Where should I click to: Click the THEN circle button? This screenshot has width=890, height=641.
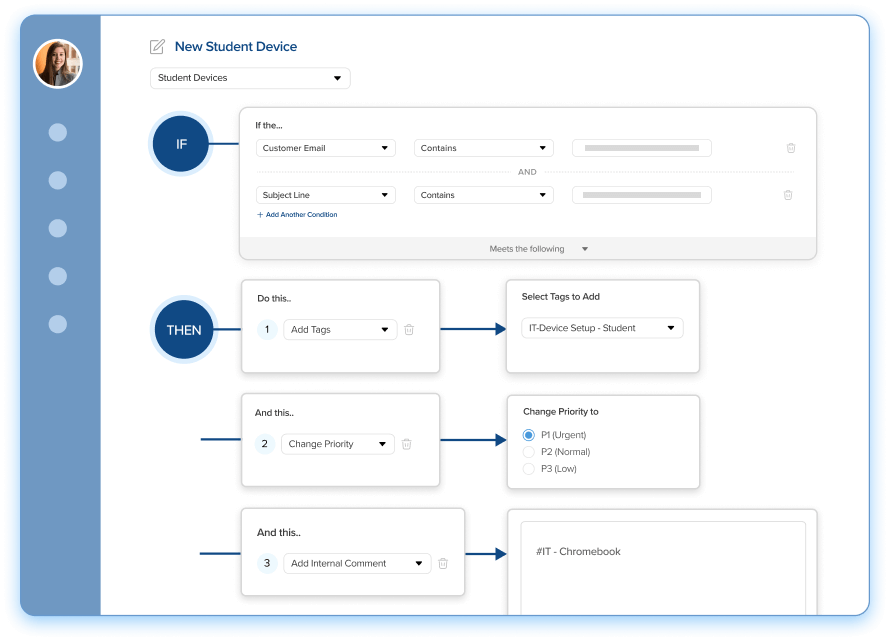[184, 330]
